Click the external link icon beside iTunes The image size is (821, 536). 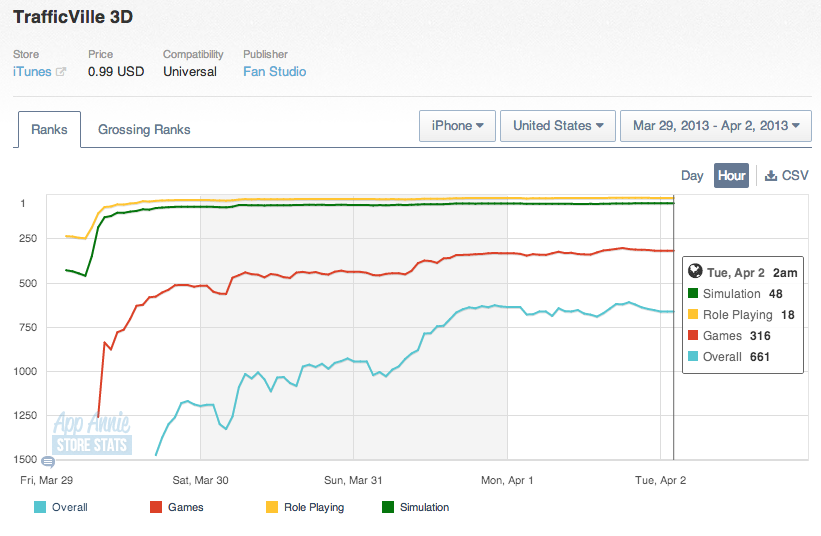(61, 72)
